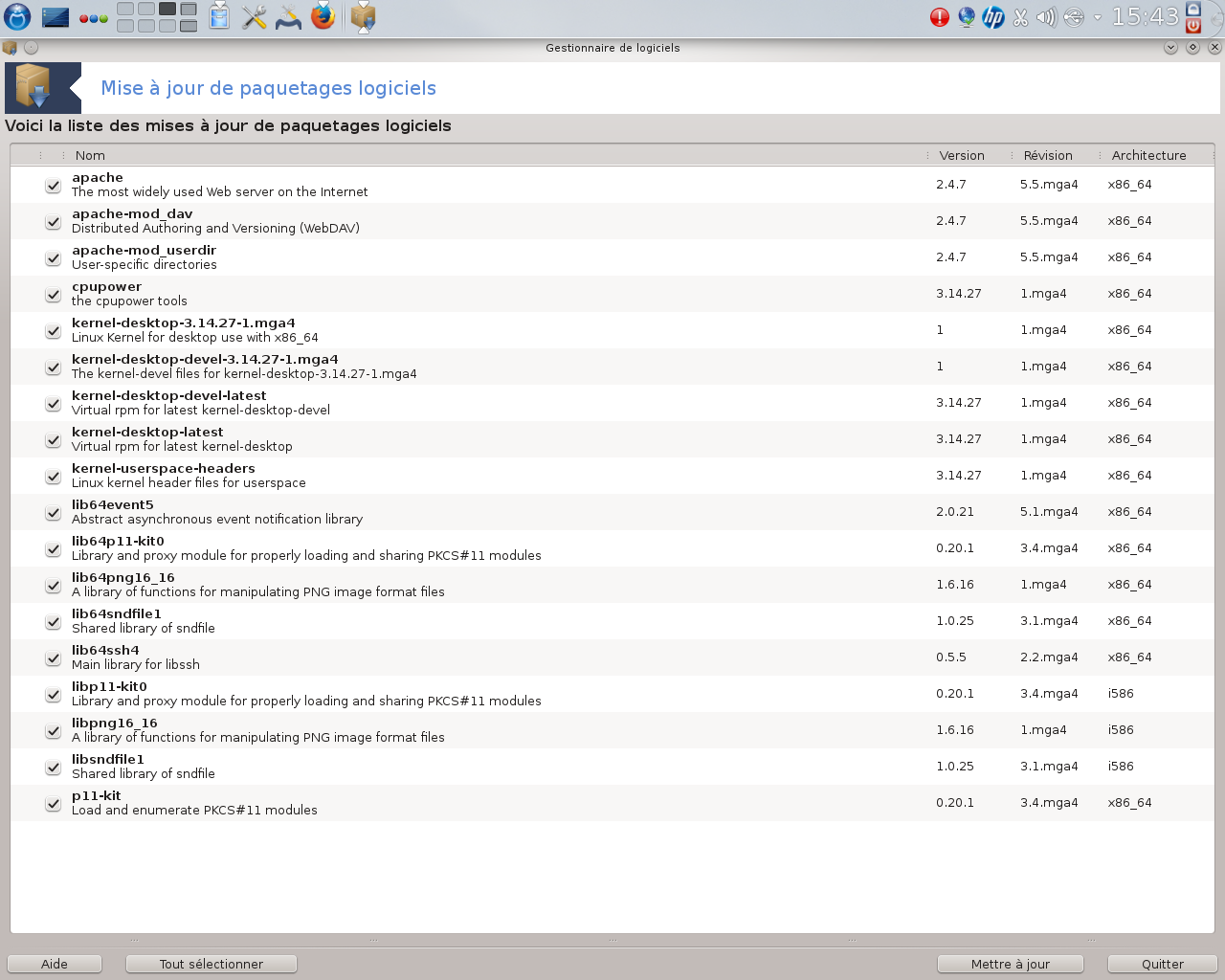
Task: Click revision 2.2.mga4 of lib64ssh4
Action: 1049,657
